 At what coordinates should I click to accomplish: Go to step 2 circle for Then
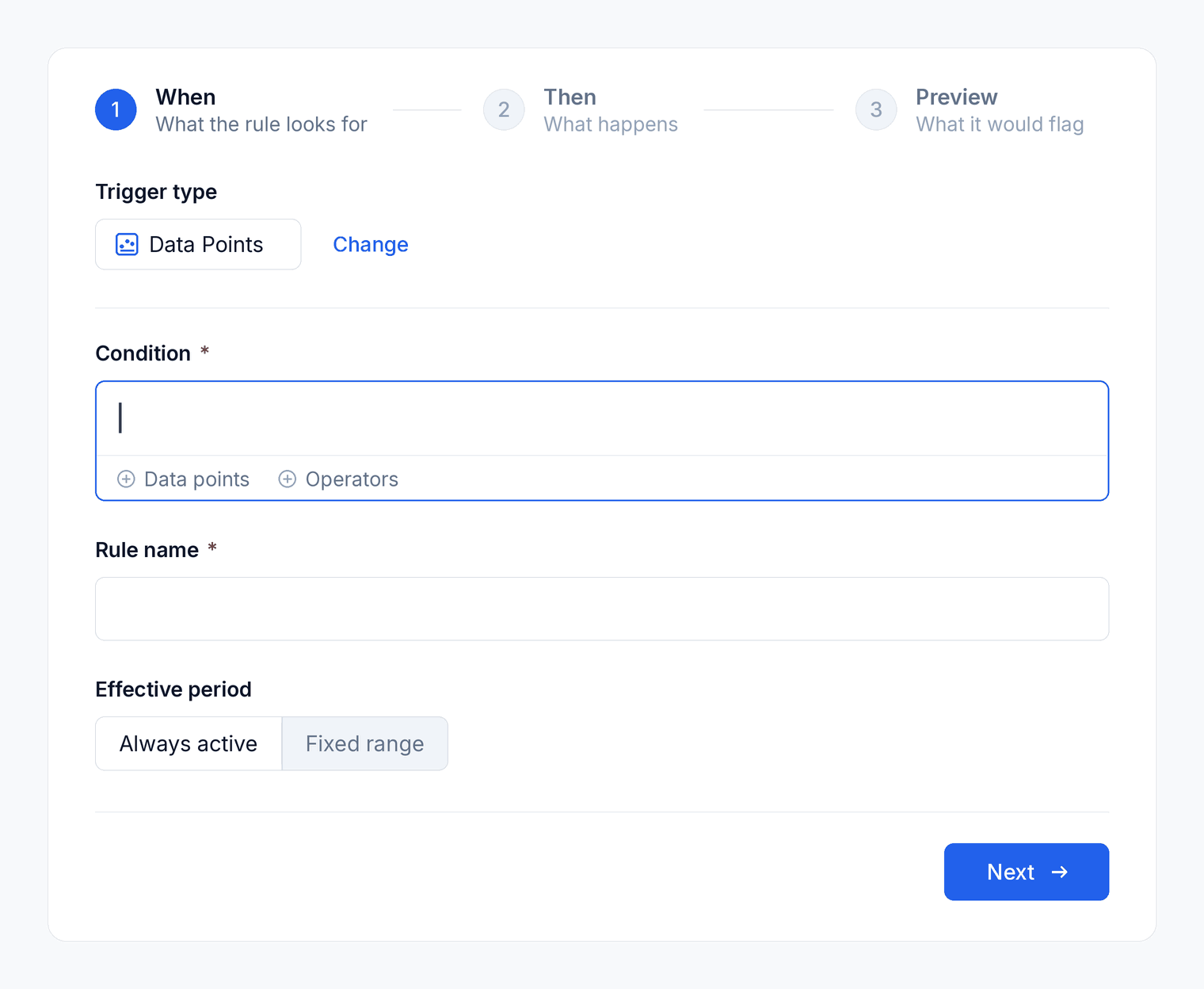click(504, 109)
